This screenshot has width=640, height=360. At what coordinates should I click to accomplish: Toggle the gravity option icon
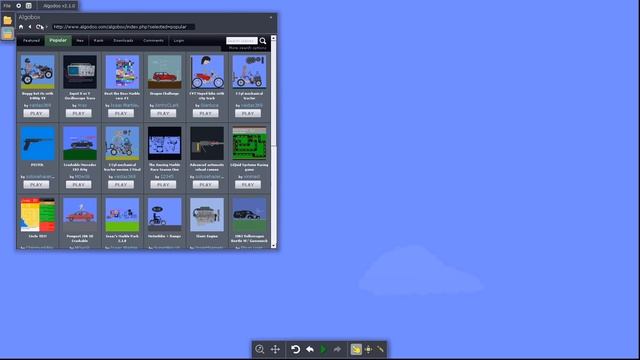(369, 349)
